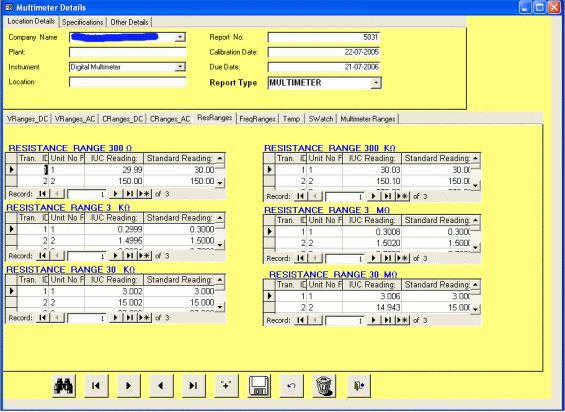Click the Location input field
The width and height of the screenshot is (565, 412).
pos(128,82)
